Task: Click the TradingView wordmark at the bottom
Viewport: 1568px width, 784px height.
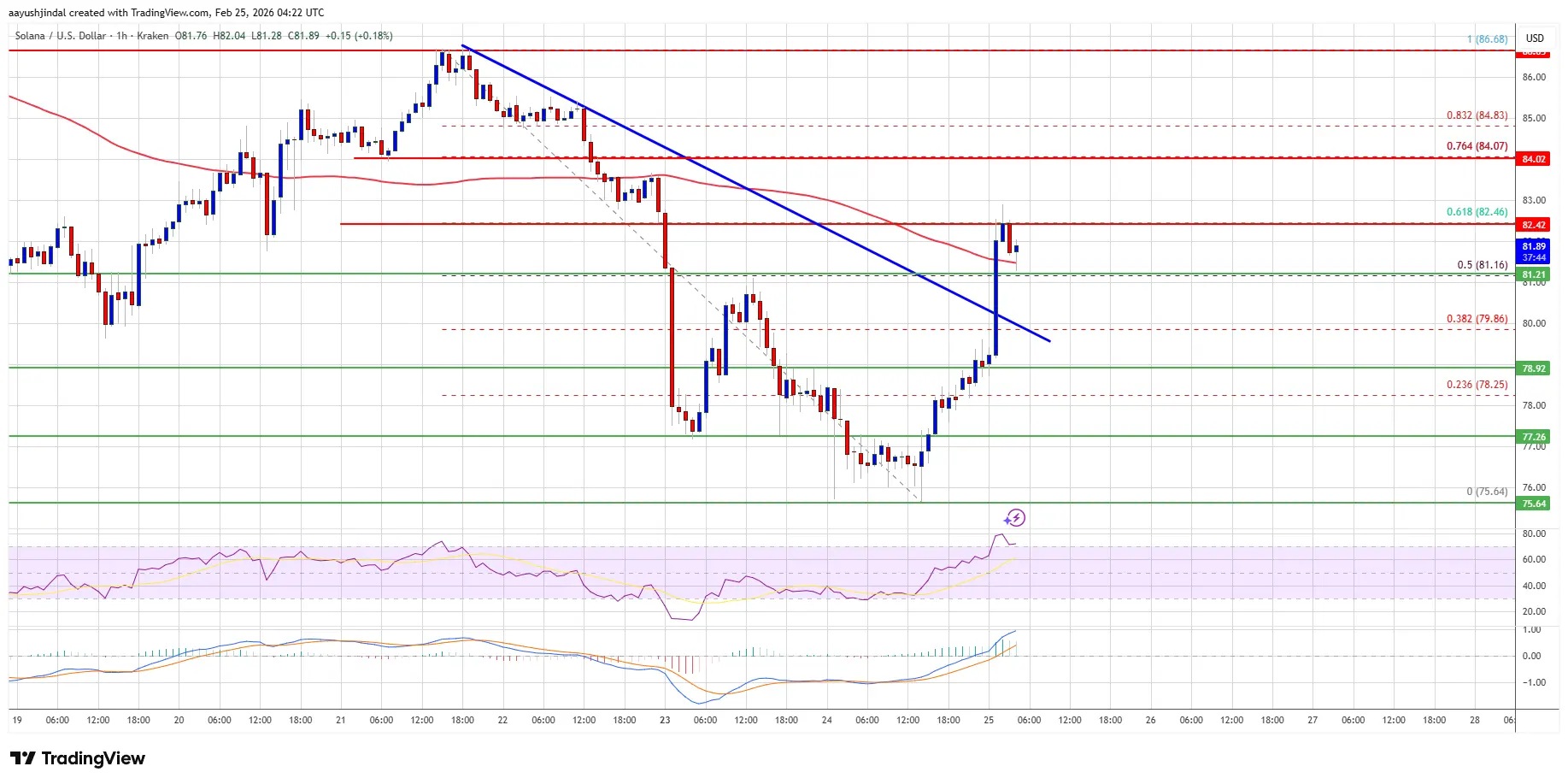Action: click(94, 758)
